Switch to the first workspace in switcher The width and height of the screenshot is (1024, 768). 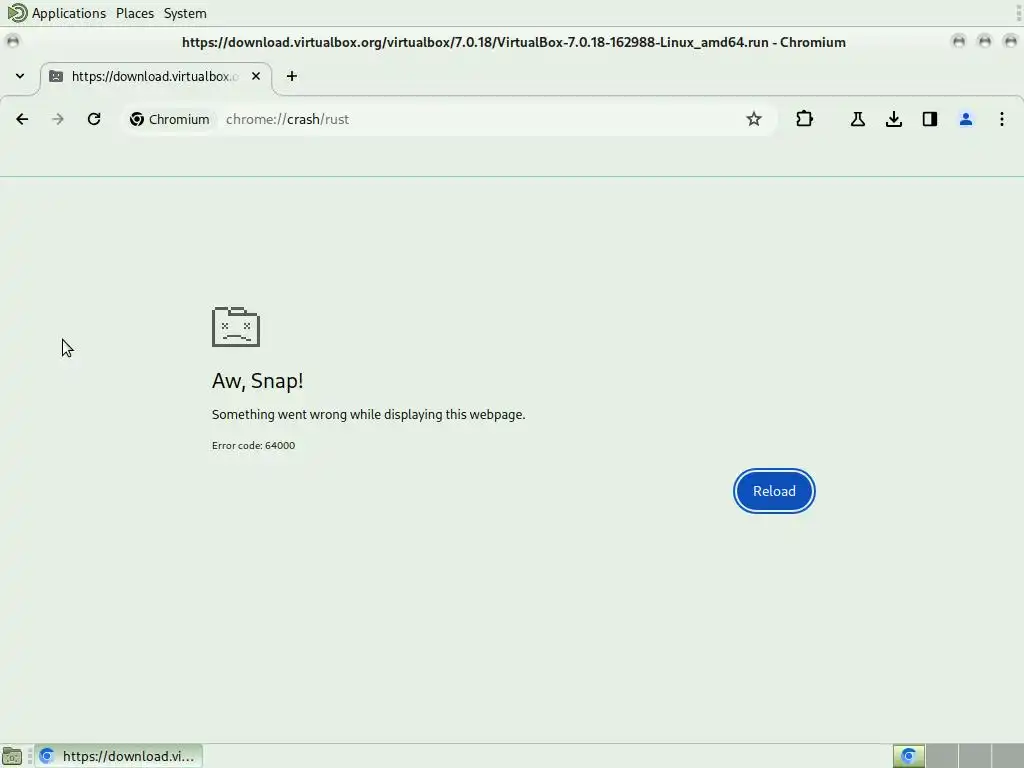pyautogui.click(x=908, y=756)
